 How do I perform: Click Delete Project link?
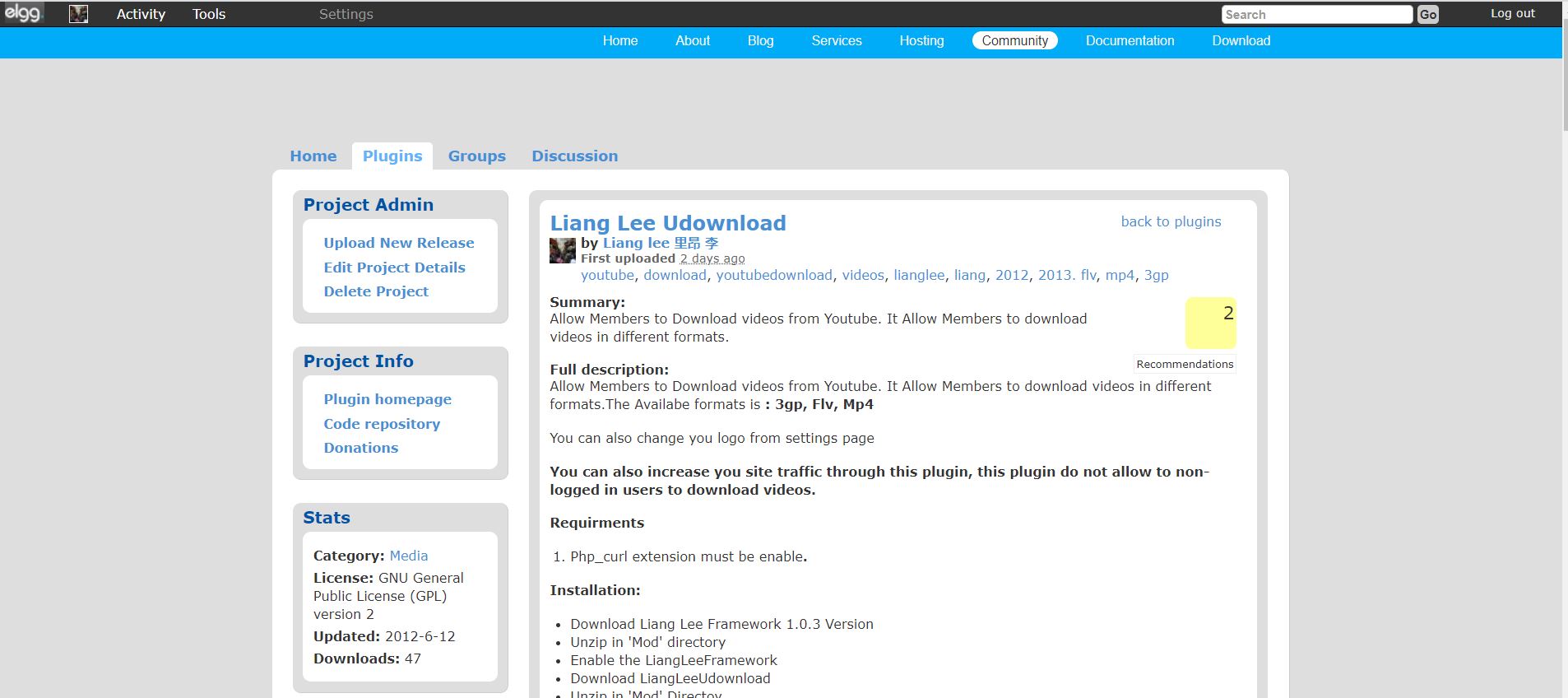(376, 291)
